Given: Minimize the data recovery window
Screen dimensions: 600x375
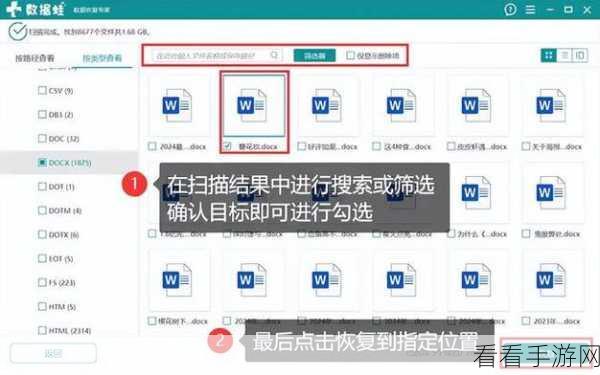Looking at the screenshot, I should coord(550,10).
